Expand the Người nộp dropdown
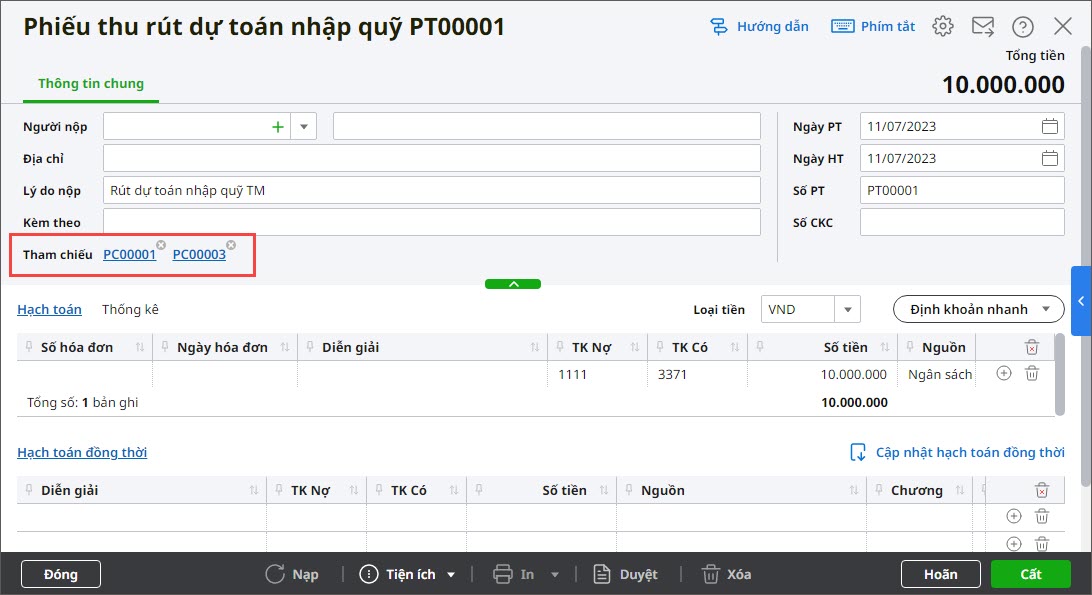 coord(304,127)
